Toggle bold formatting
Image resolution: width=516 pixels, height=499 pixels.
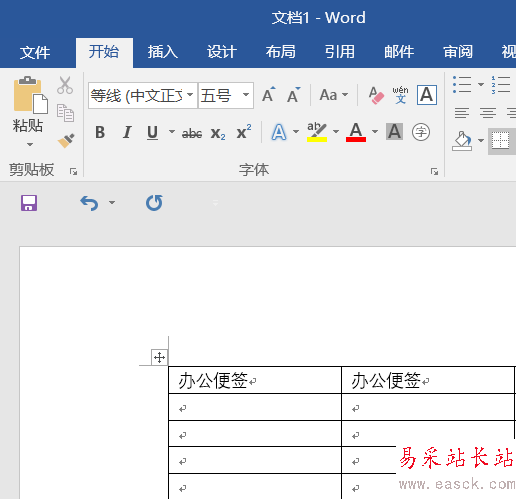(100, 132)
